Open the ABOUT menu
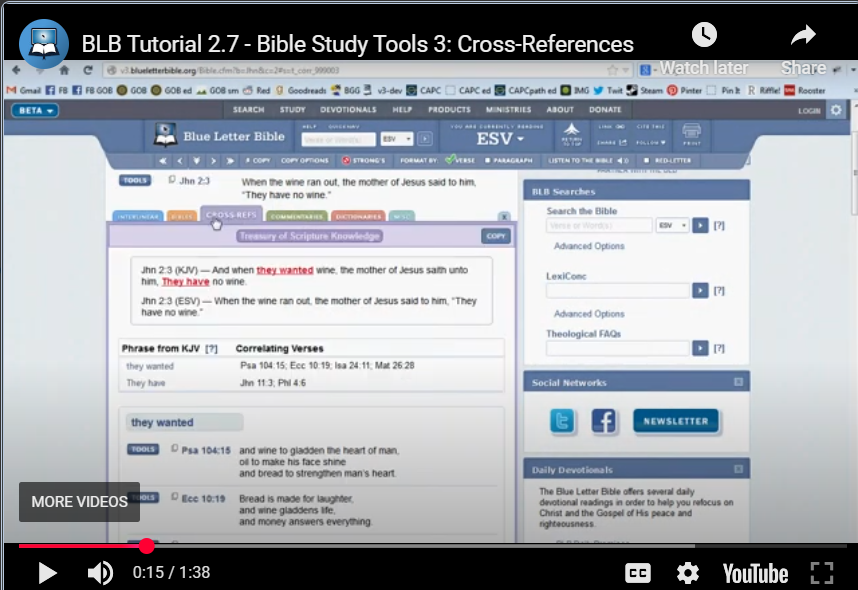The height and width of the screenshot is (590, 858). coord(560,109)
